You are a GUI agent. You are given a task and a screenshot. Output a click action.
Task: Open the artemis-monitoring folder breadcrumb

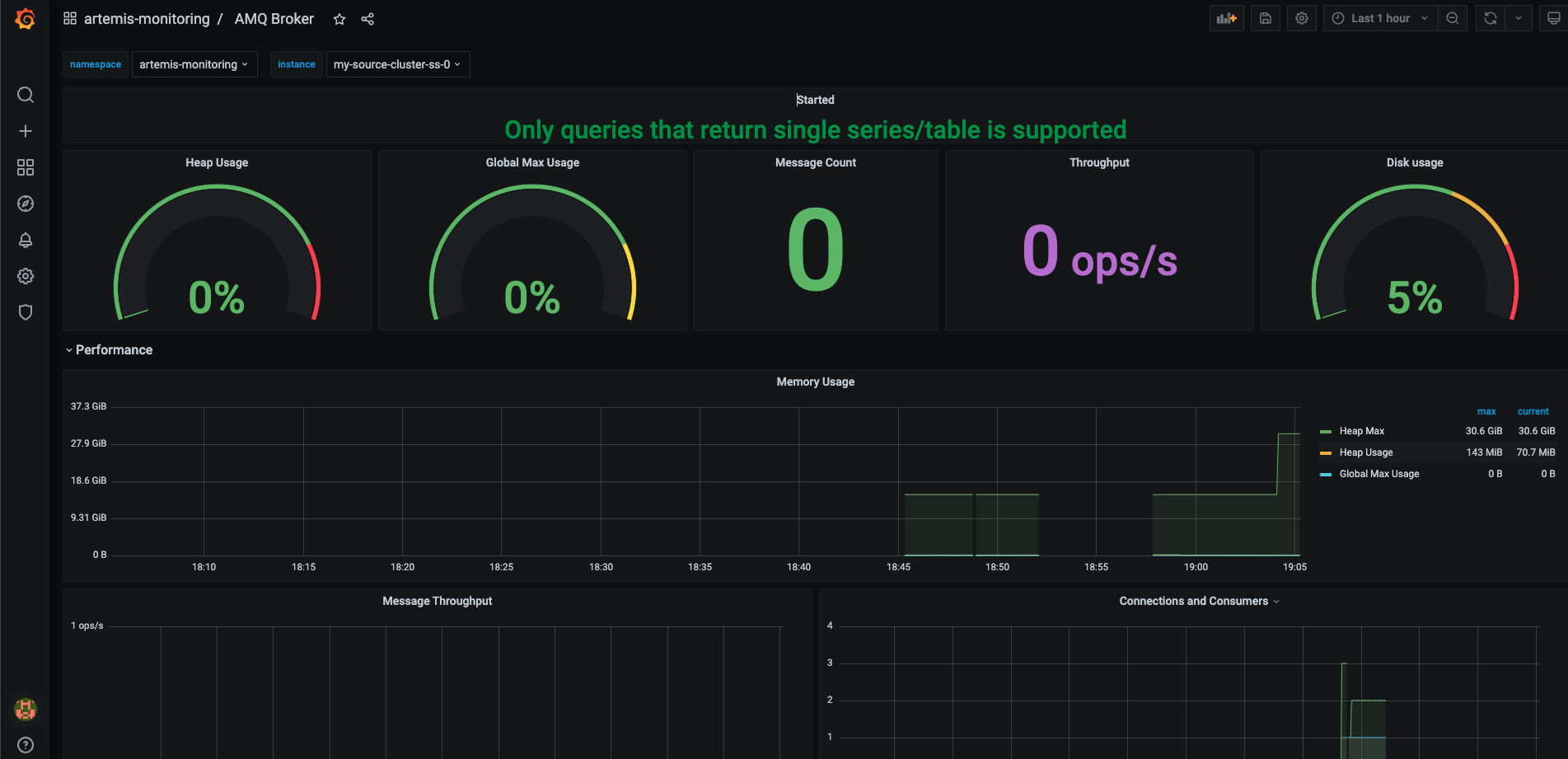coord(147,18)
